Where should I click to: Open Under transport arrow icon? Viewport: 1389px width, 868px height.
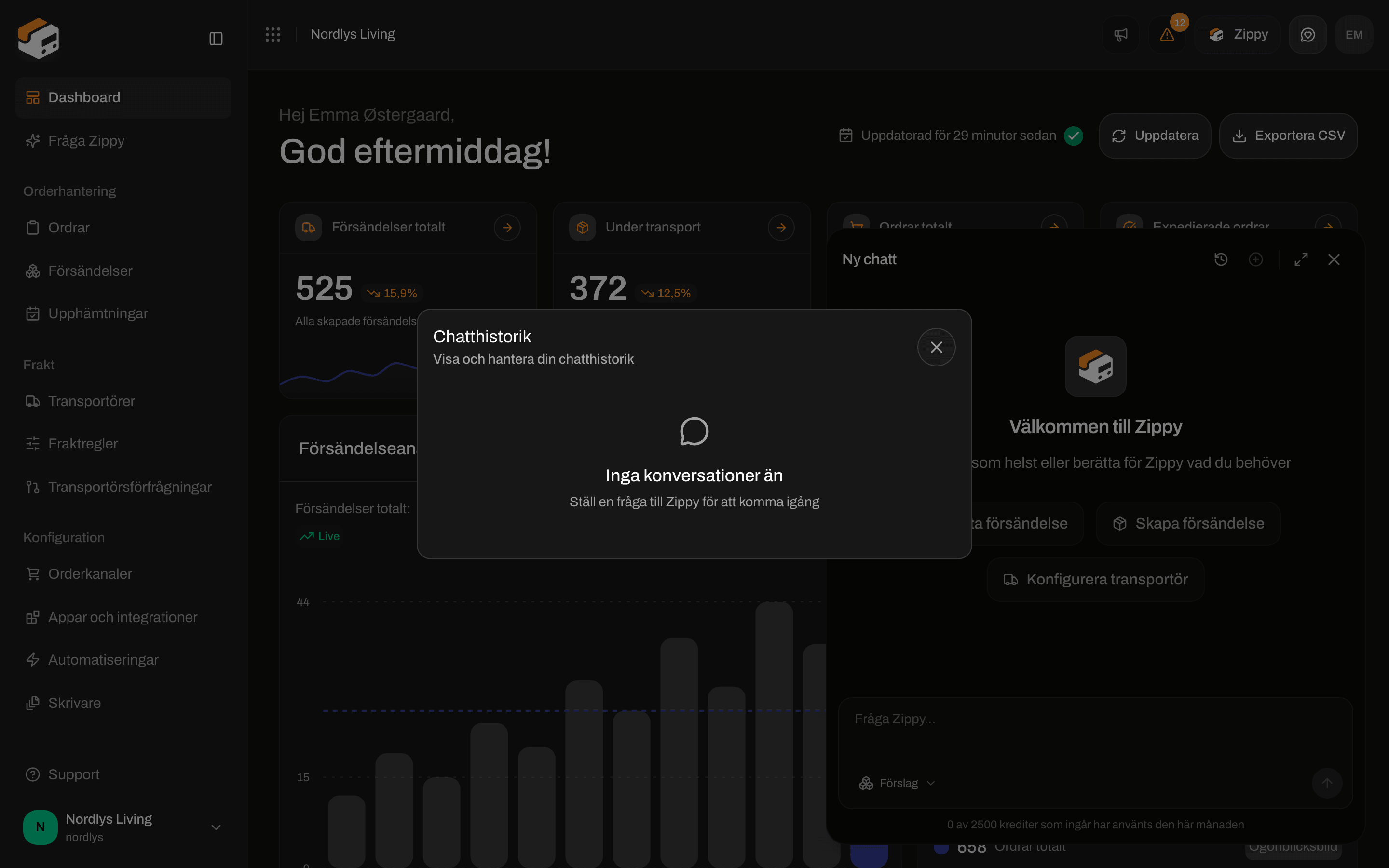pyautogui.click(x=781, y=227)
